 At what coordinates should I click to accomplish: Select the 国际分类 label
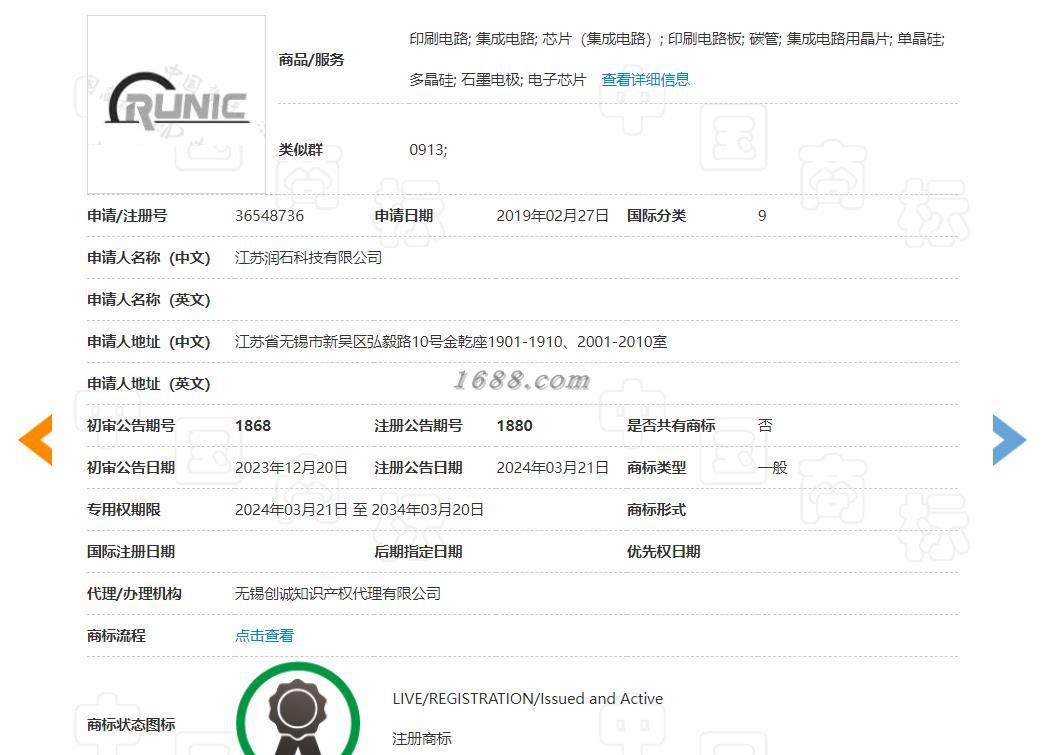[x=657, y=216]
